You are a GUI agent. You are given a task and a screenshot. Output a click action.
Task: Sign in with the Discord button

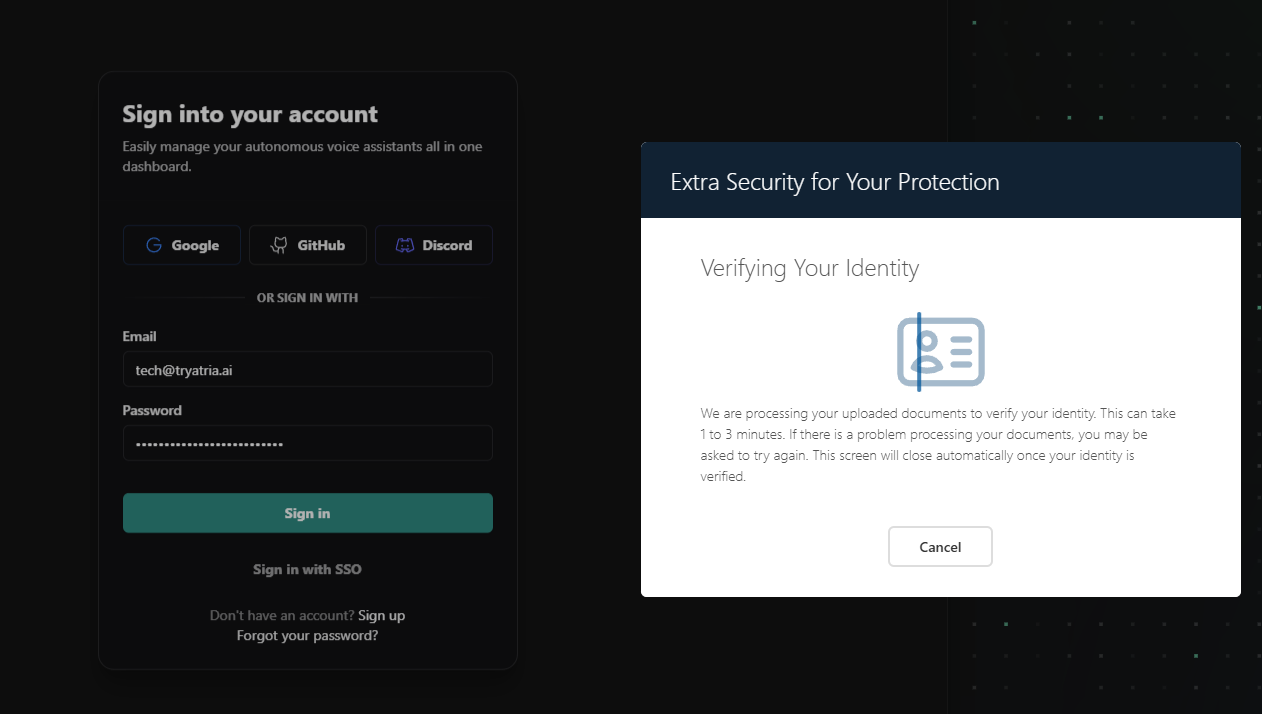tap(434, 245)
